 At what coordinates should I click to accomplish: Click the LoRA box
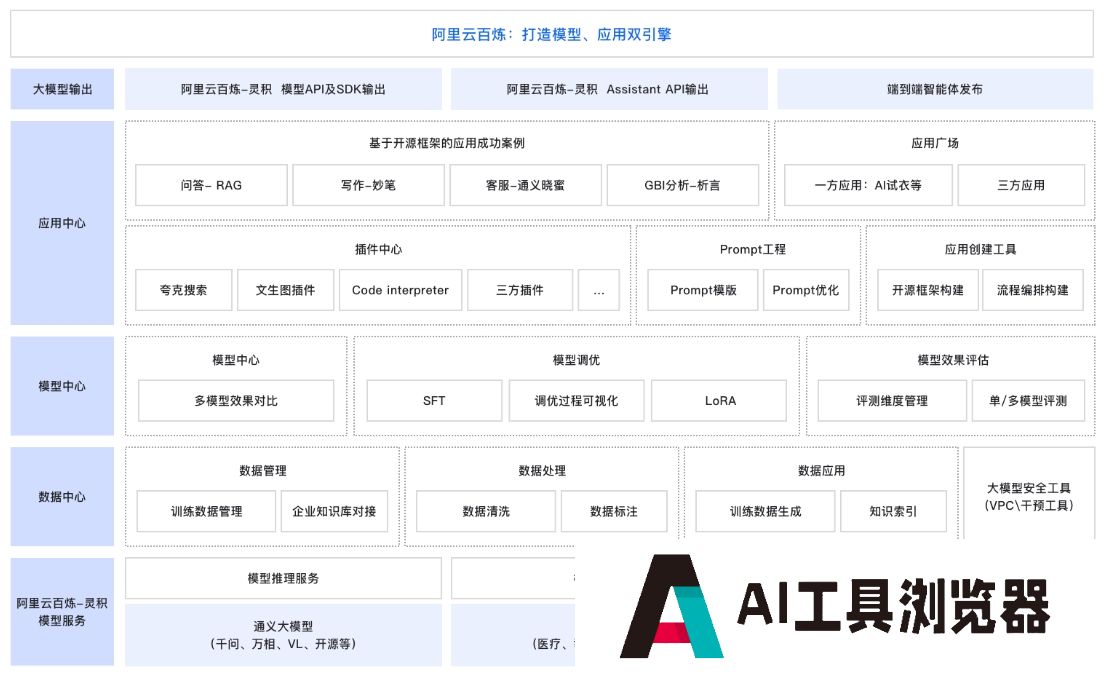pos(720,401)
